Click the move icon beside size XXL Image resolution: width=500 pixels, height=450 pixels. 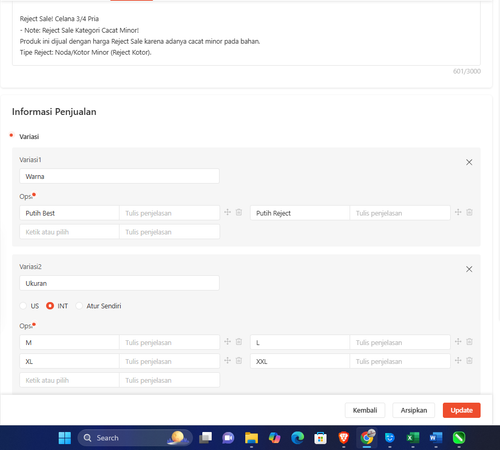458,361
